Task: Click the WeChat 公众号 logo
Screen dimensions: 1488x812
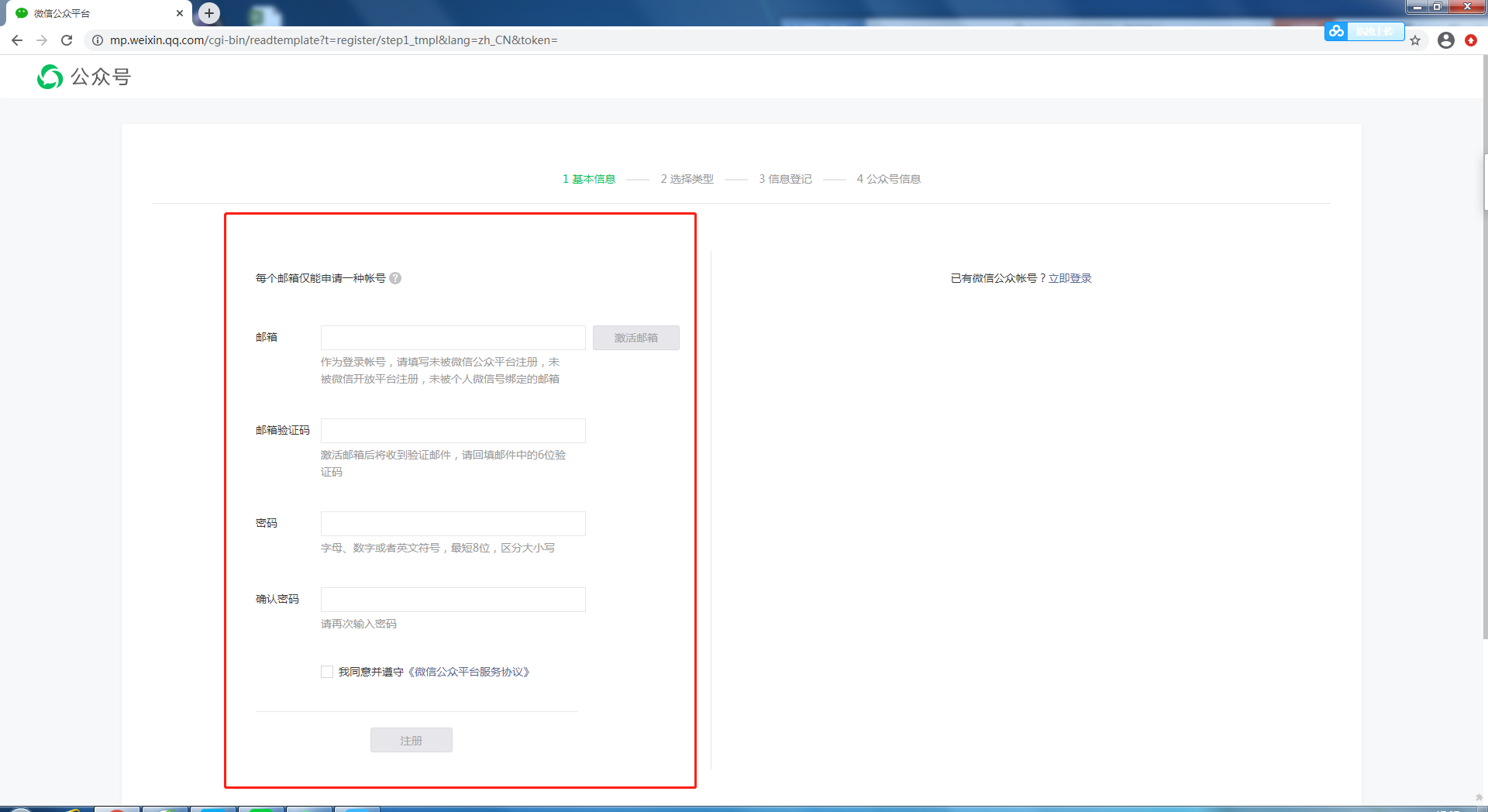Action: (84, 77)
